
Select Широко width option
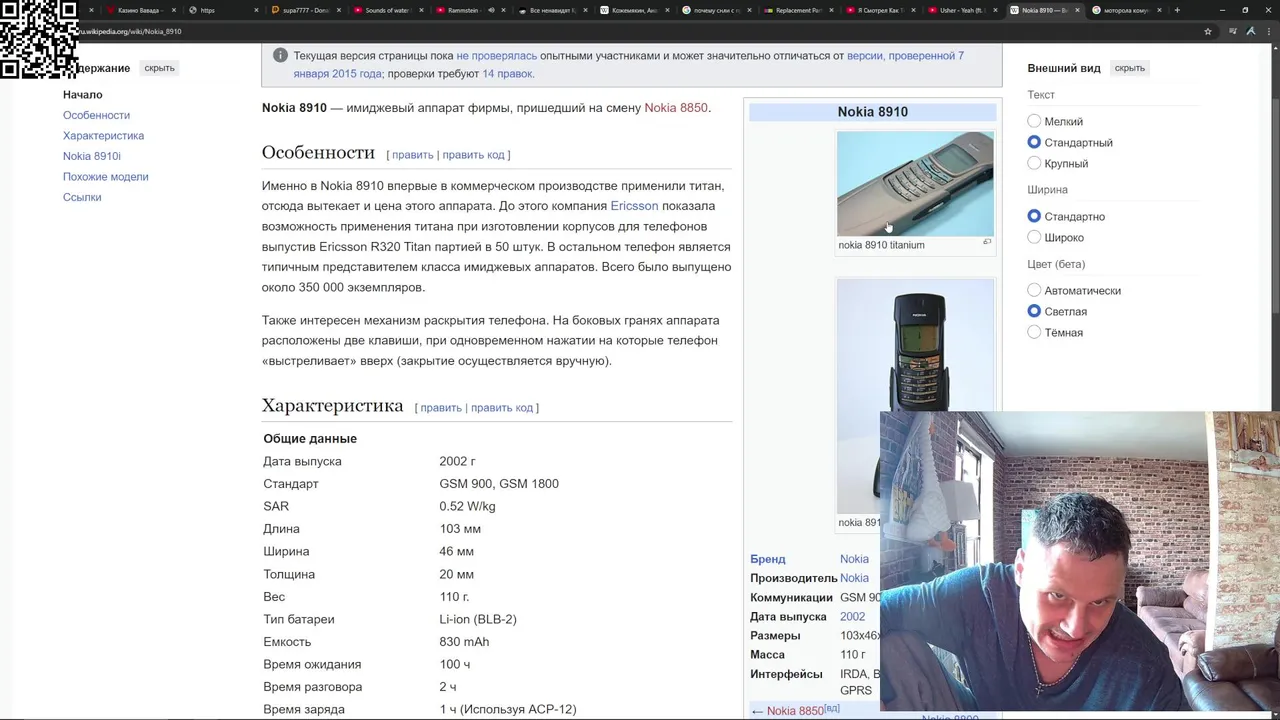click(1034, 237)
